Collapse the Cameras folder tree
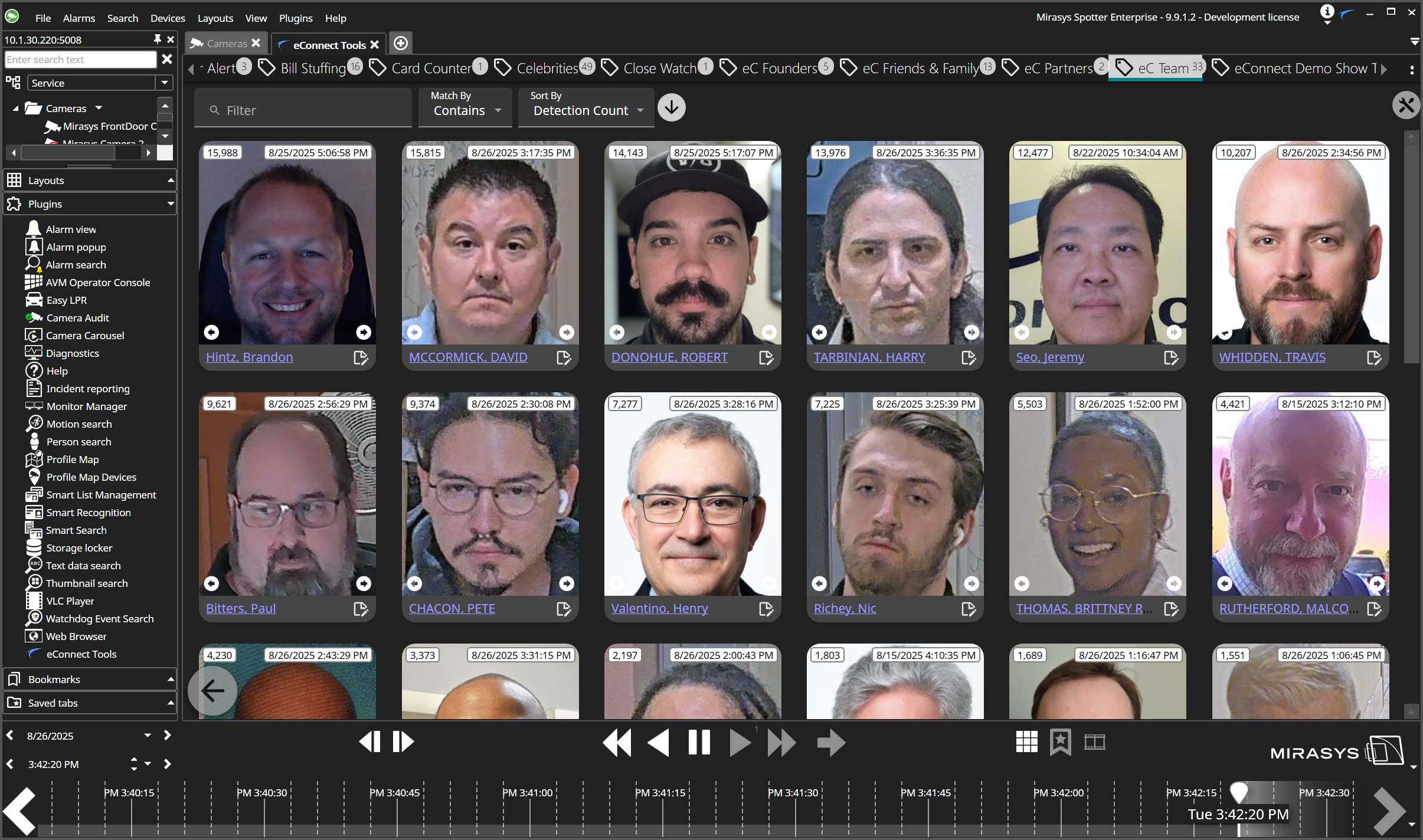The width and height of the screenshot is (1423, 840). 16,109
